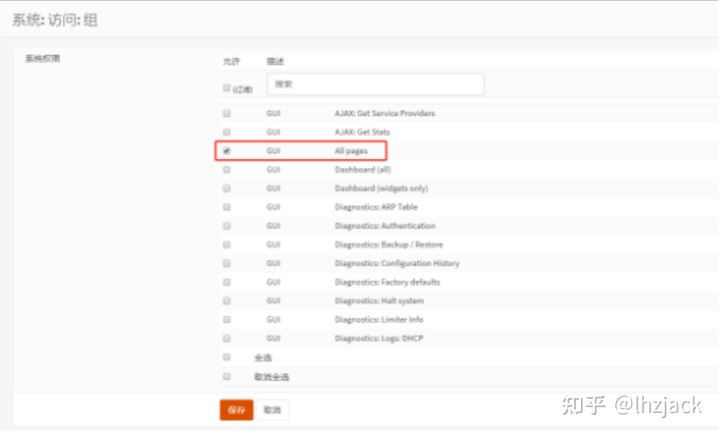
Task: Click the page title 系统: 访问: 组
Action: [x=55, y=20]
